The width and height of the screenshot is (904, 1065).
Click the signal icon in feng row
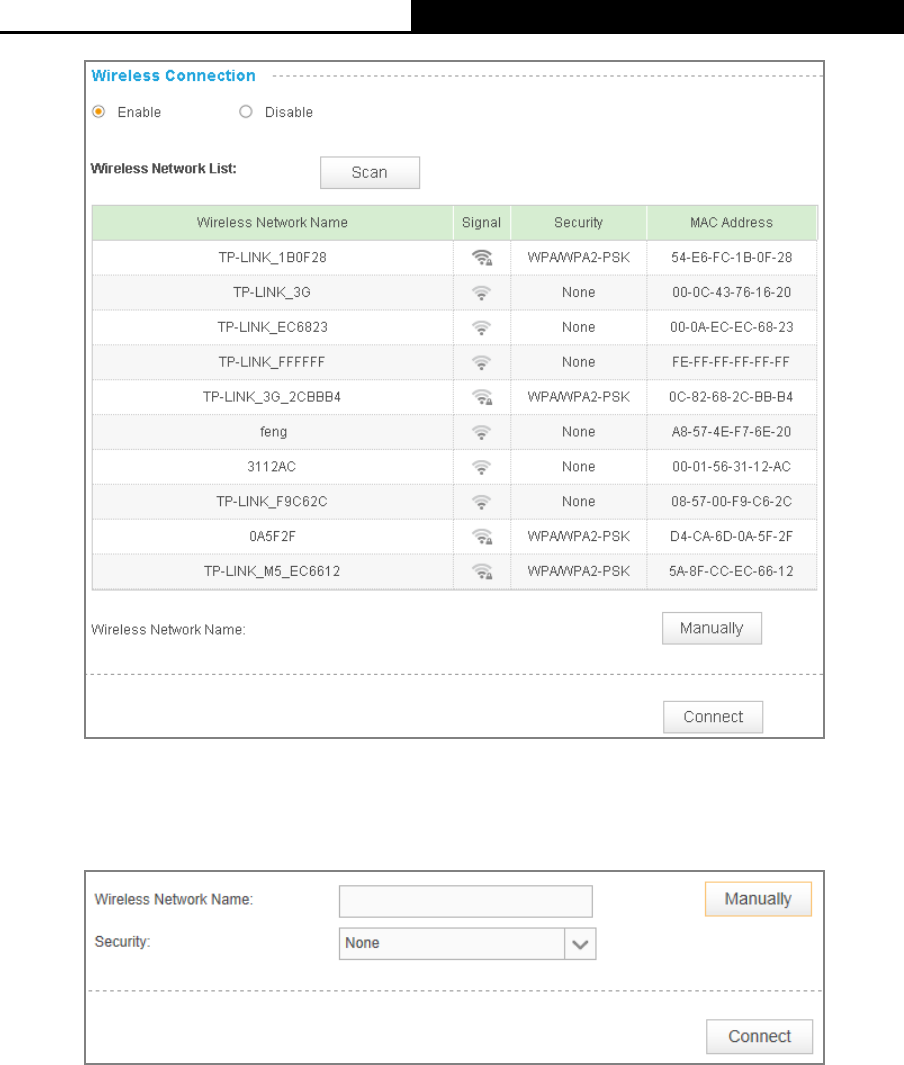(481, 432)
